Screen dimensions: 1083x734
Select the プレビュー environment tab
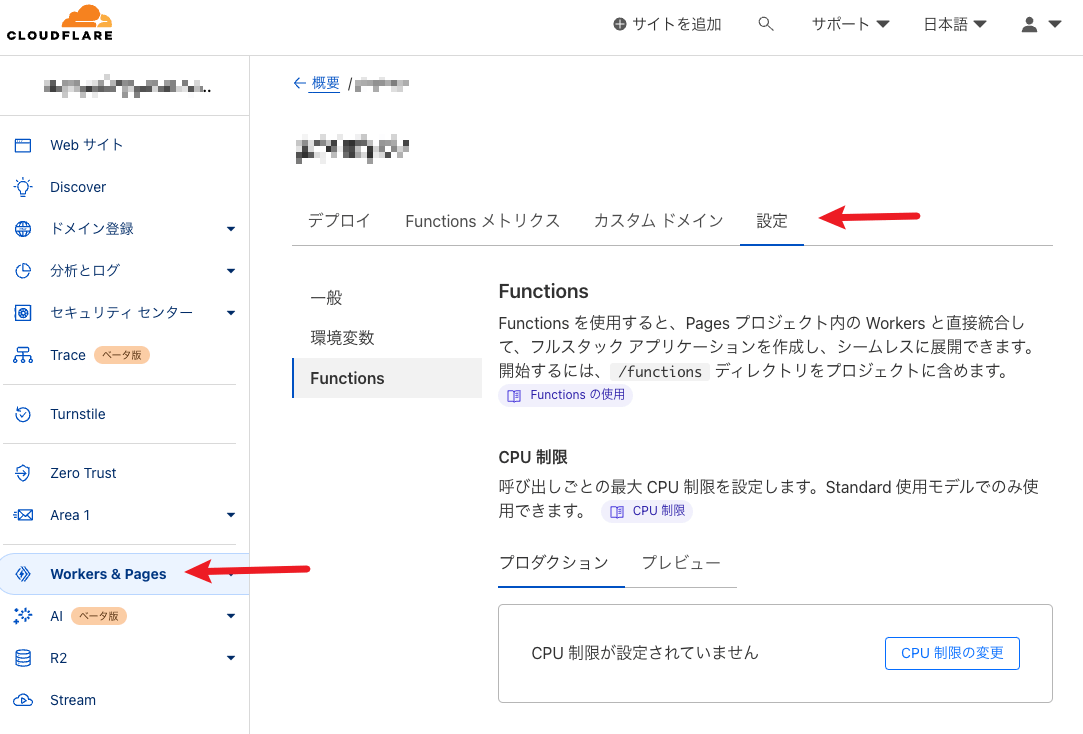681,563
